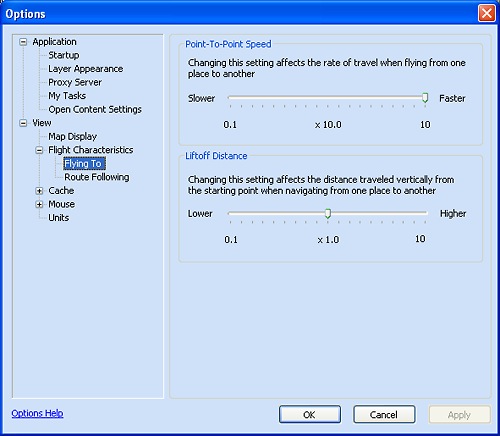This screenshot has height=436, width=500.
Task: Select Proxy Server settings
Action: click(x=75, y=82)
